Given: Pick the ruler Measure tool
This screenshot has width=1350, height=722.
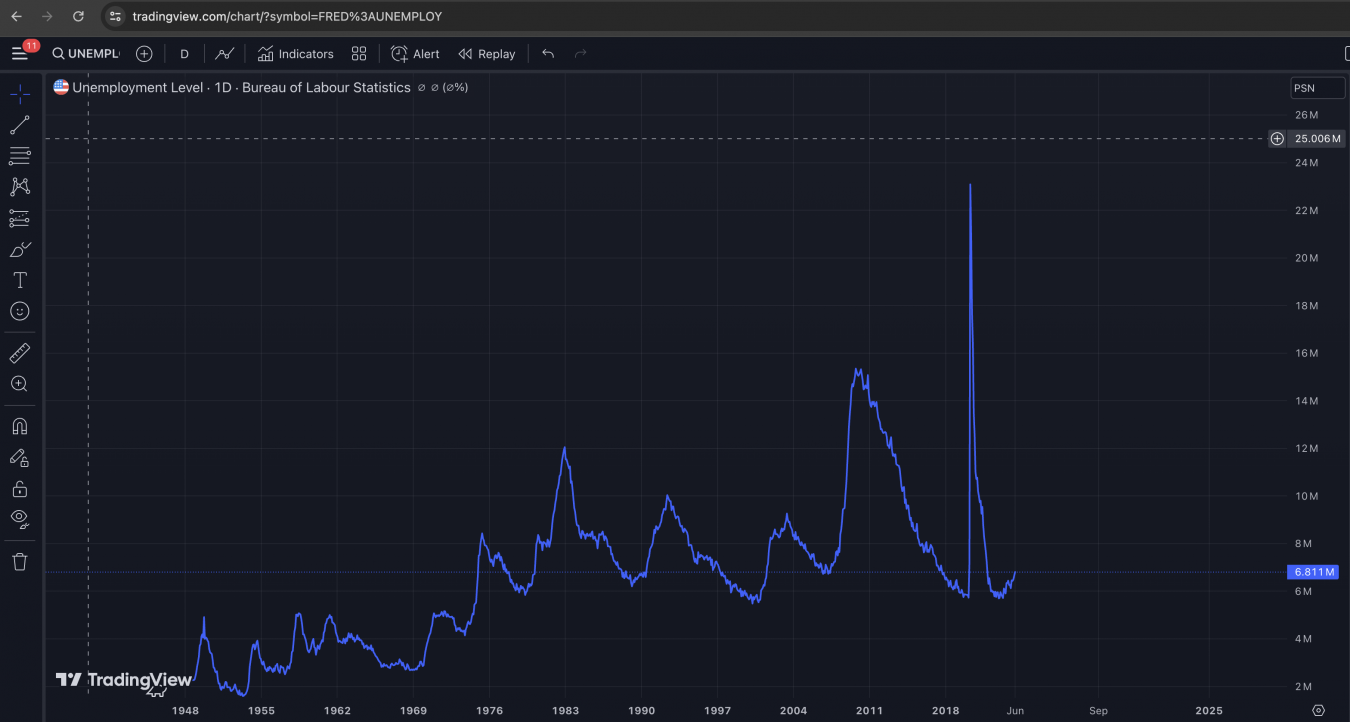Looking at the screenshot, I should point(20,353).
